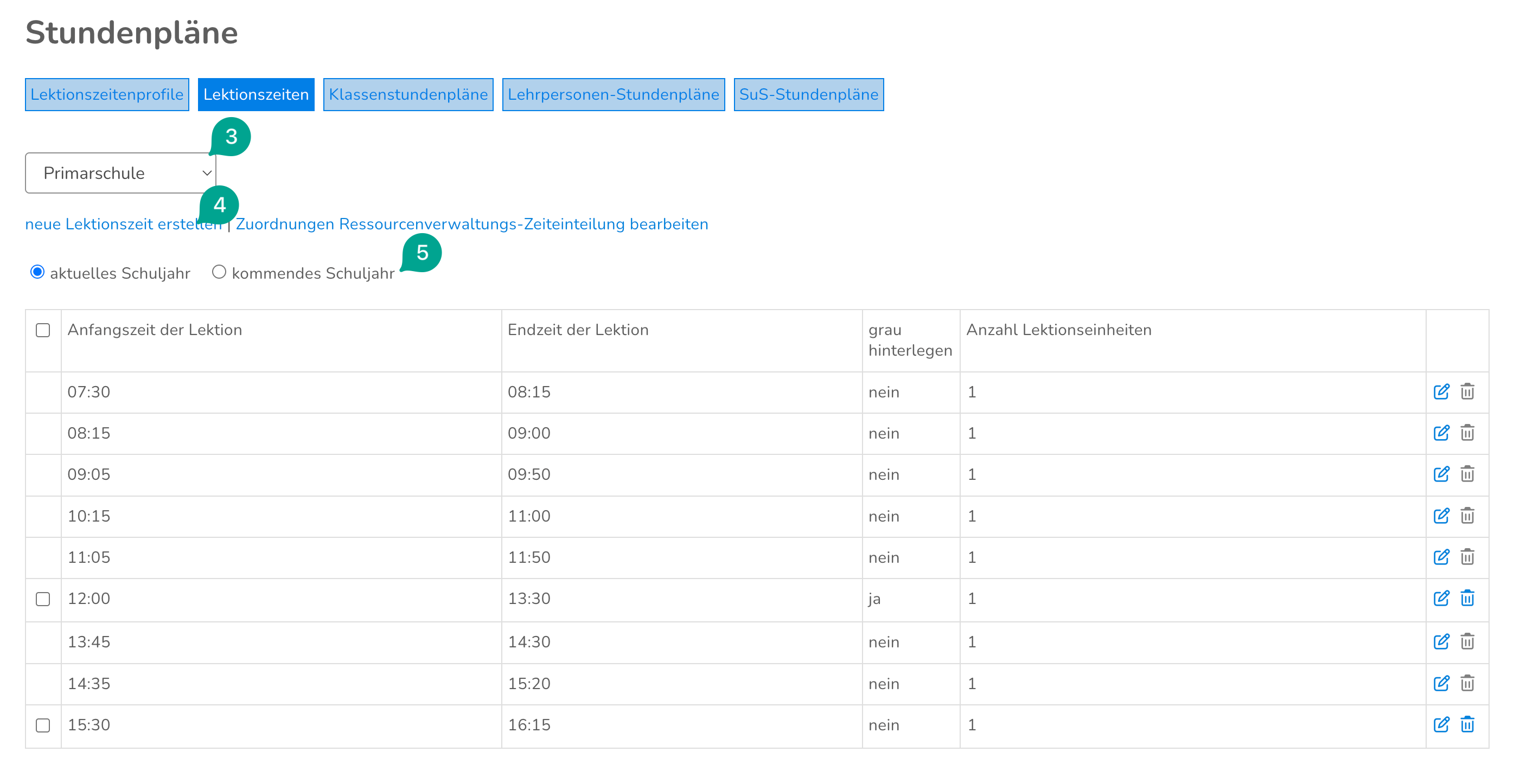The height and width of the screenshot is (784, 1520).
Task: Open the Primarschule dropdown
Action: tap(120, 173)
